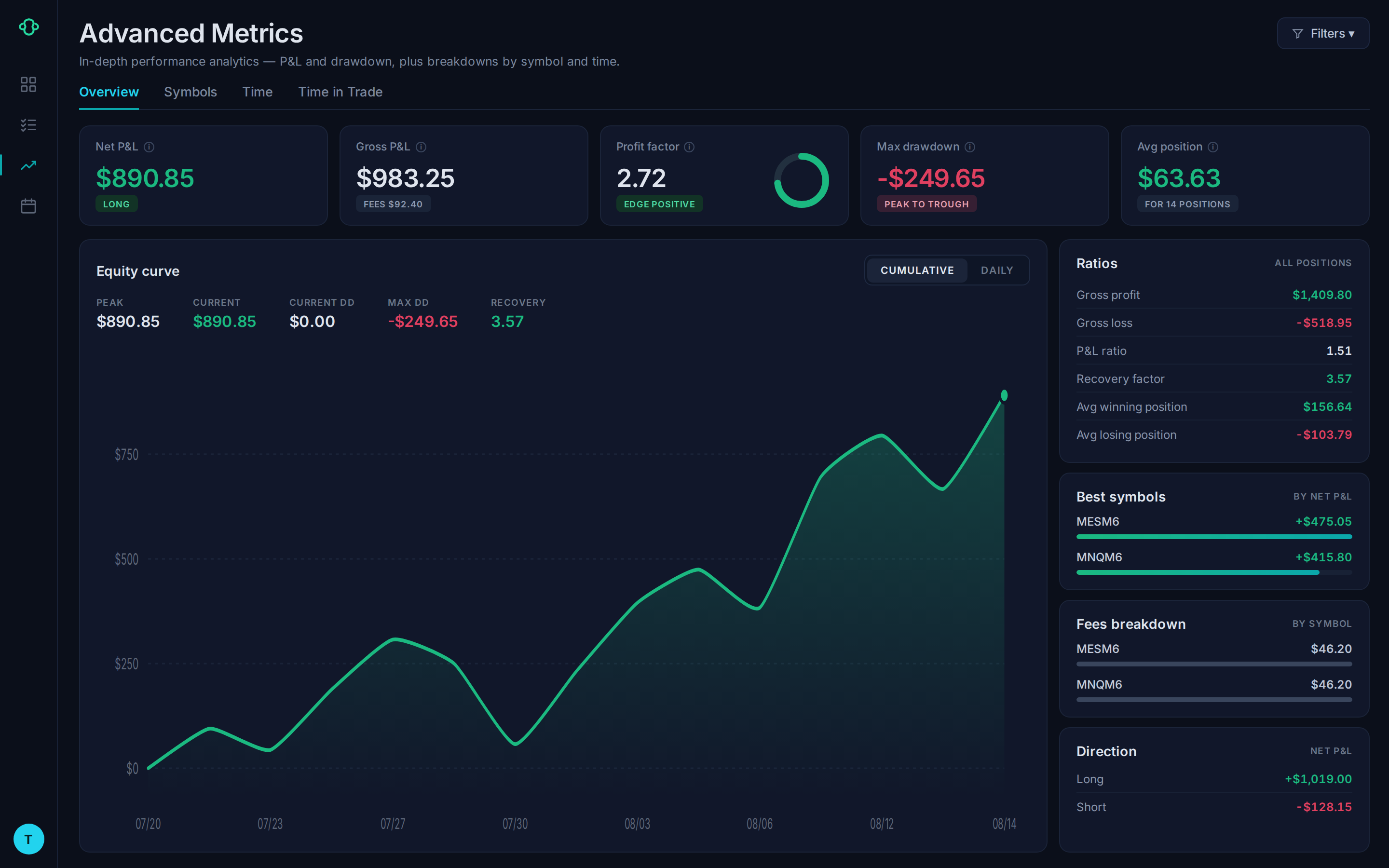Viewport: 1389px width, 868px height.
Task: Click the MESM6 fees breakdown bar
Action: click(x=1214, y=664)
